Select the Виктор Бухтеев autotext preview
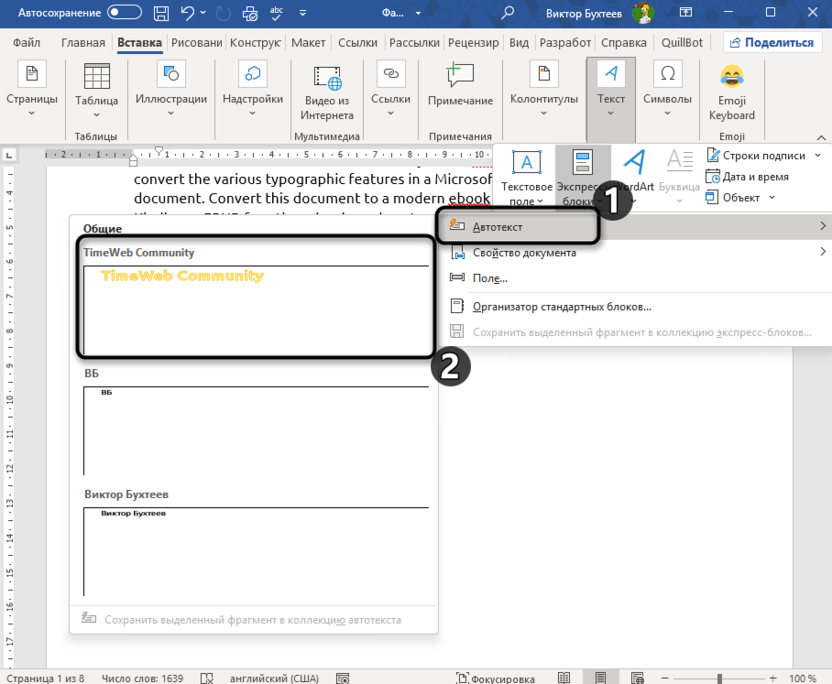 tap(256, 548)
